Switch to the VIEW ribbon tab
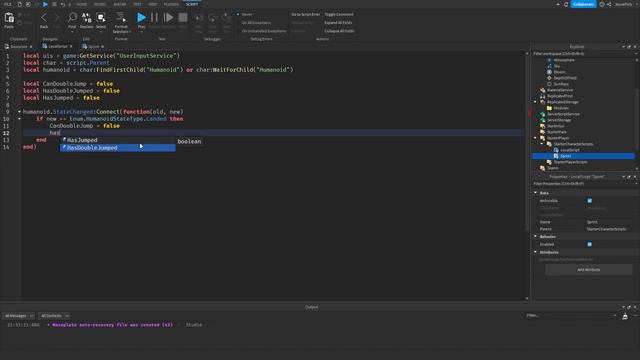 pos(153,4)
